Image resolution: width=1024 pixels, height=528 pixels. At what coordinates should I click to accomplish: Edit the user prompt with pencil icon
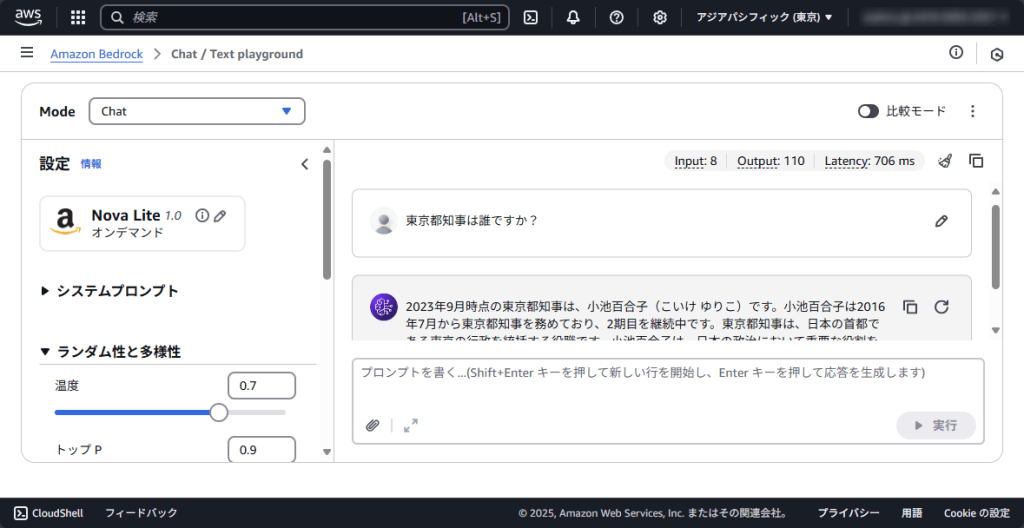[941, 221]
